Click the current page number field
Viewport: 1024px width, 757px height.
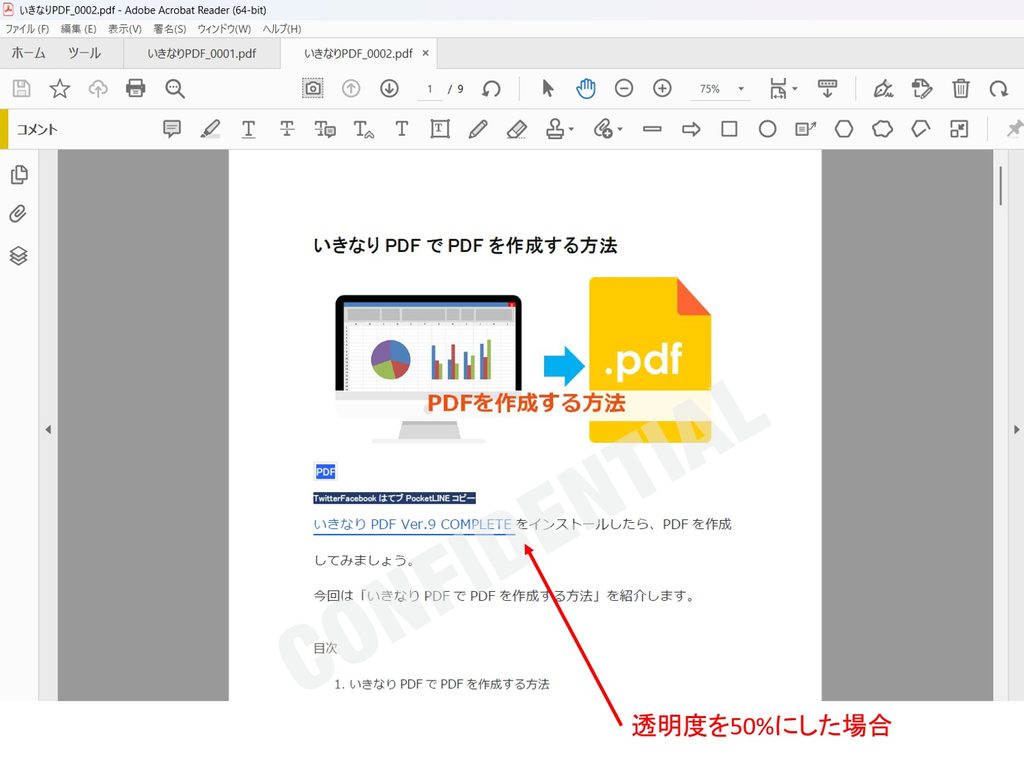point(430,89)
